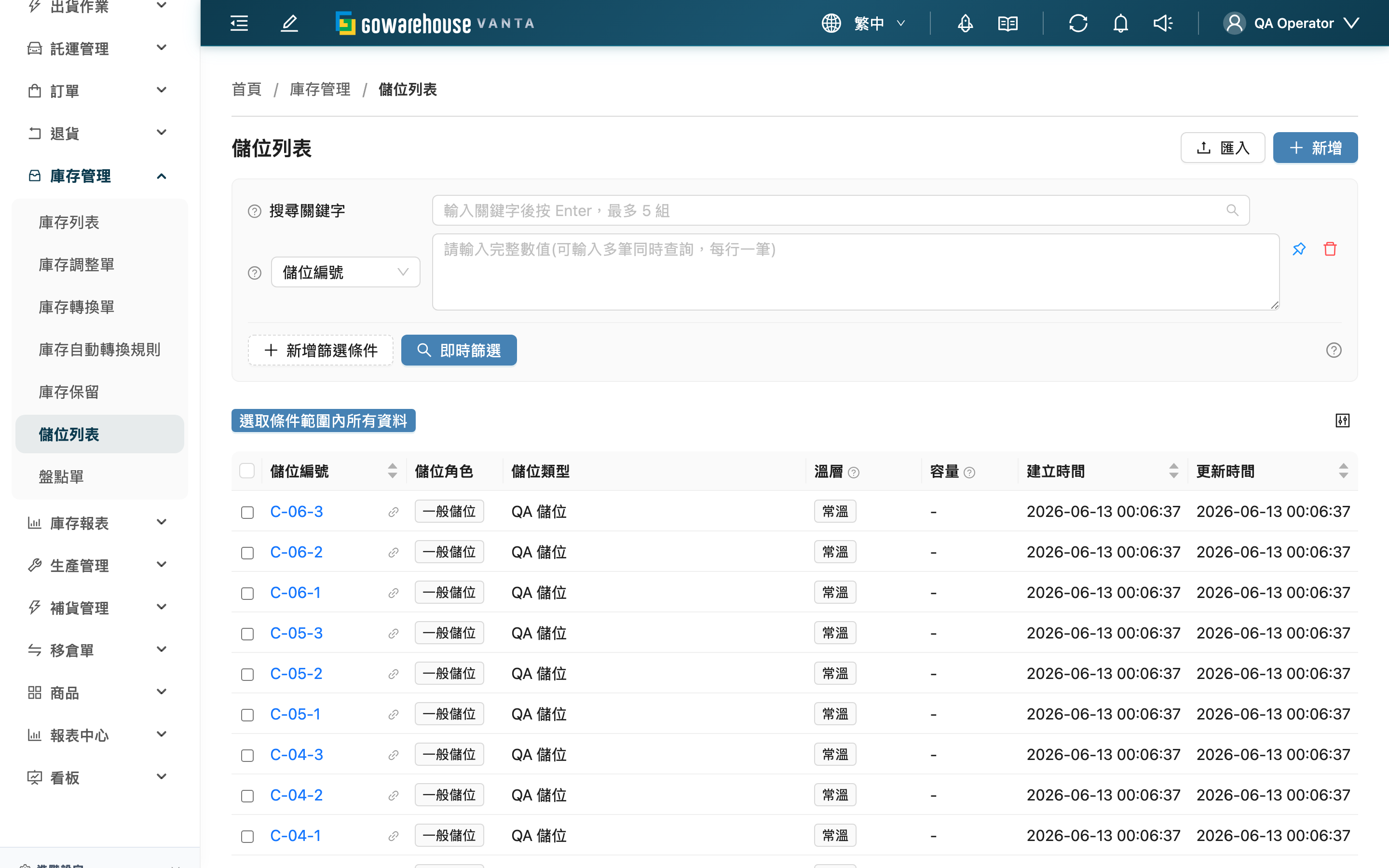Check the box for row C-05-1
1389x868 pixels.
tap(247, 715)
